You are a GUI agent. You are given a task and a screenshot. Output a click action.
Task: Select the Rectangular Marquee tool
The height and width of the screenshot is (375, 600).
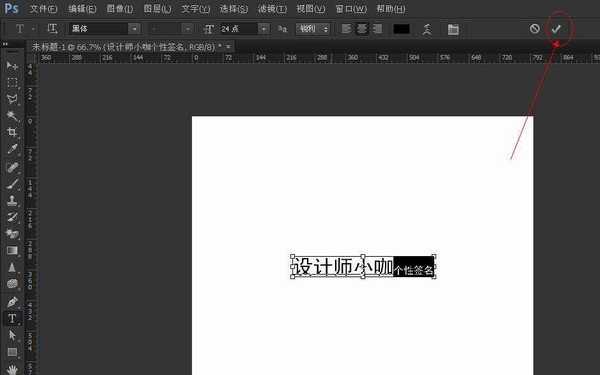point(12,83)
